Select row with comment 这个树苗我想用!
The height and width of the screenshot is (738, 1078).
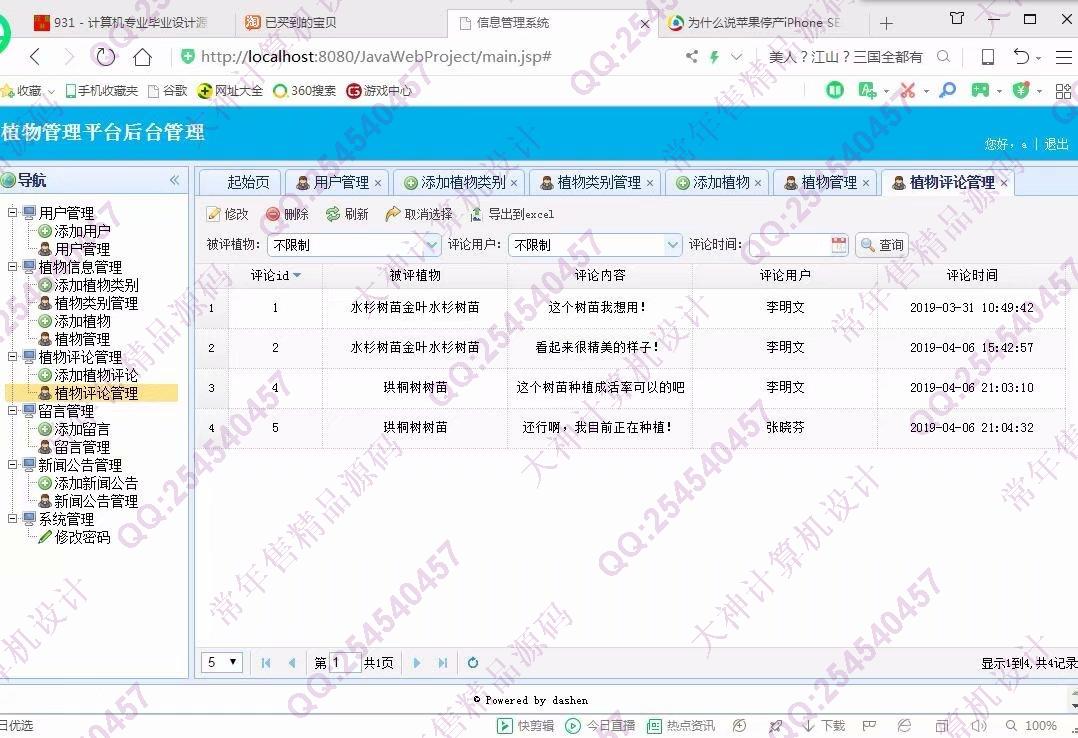coord(630,308)
